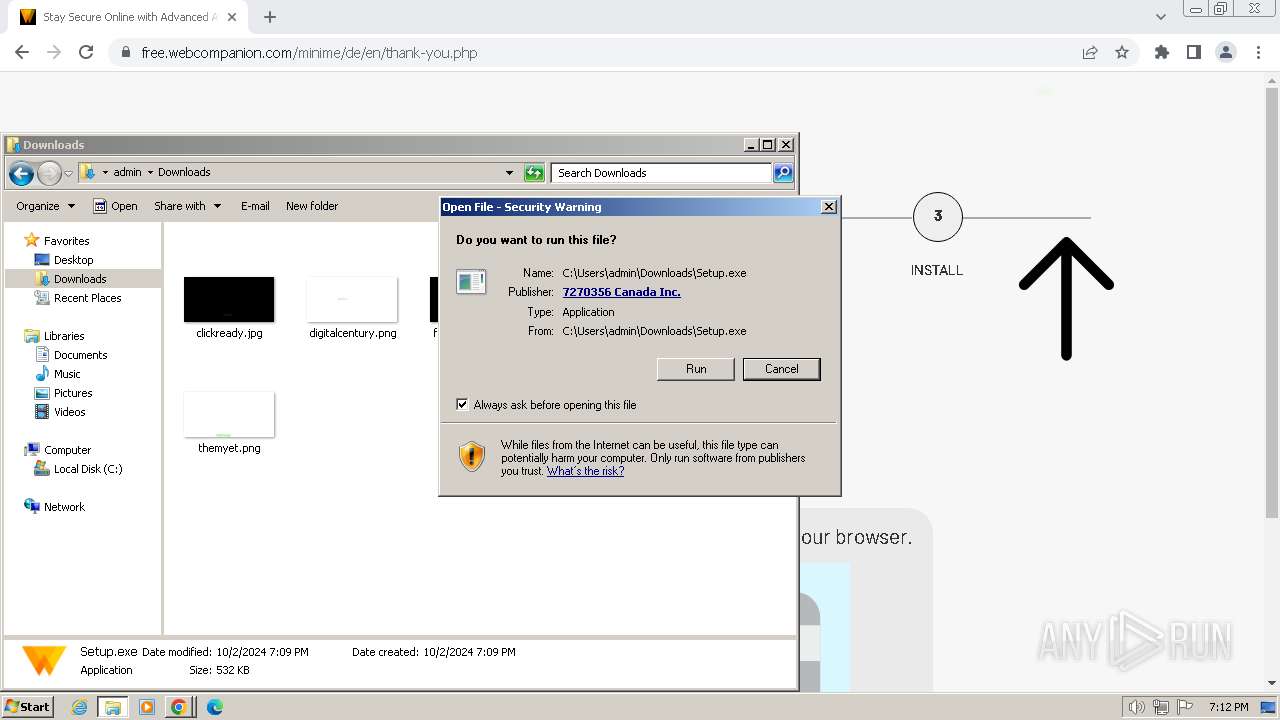Create a New folder from the toolbar
The width and height of the screenshot is (1280, 720).
pyautogui.click(x=312, y=206)
